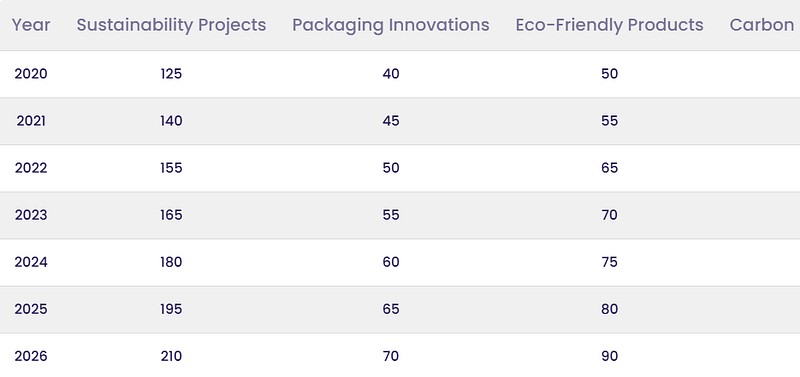Click the partially visible Carbon column header

tap(762, 25)
